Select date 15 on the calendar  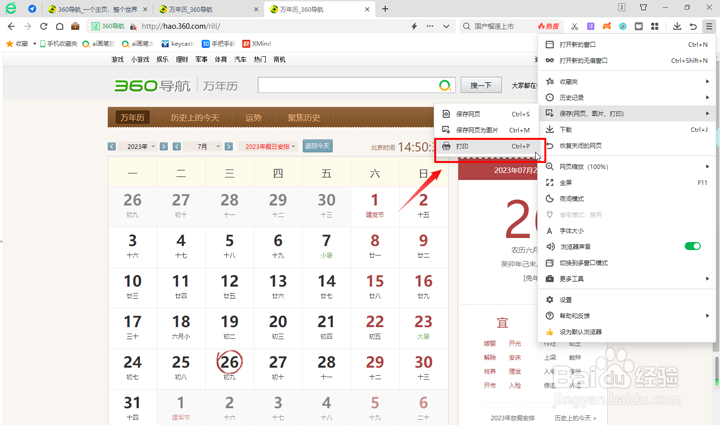point(375,285)
